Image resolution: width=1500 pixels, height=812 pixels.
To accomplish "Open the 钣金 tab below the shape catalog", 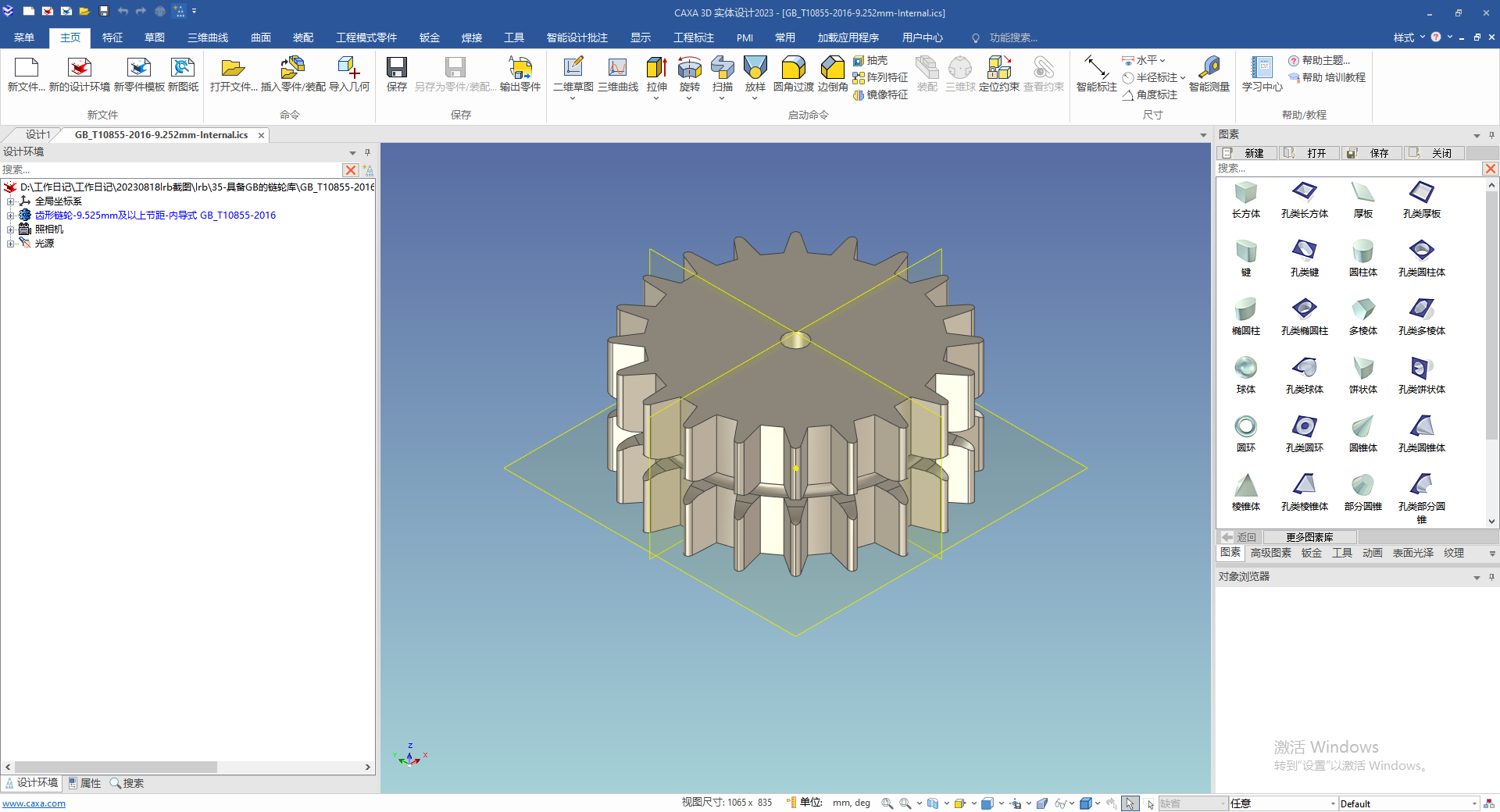I will [x=1311, y=553].
